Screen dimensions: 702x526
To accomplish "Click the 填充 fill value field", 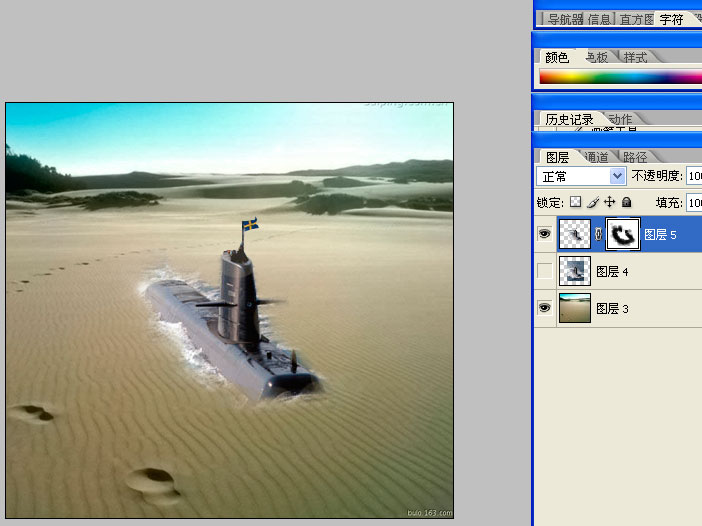I will (x=694, y=203).
